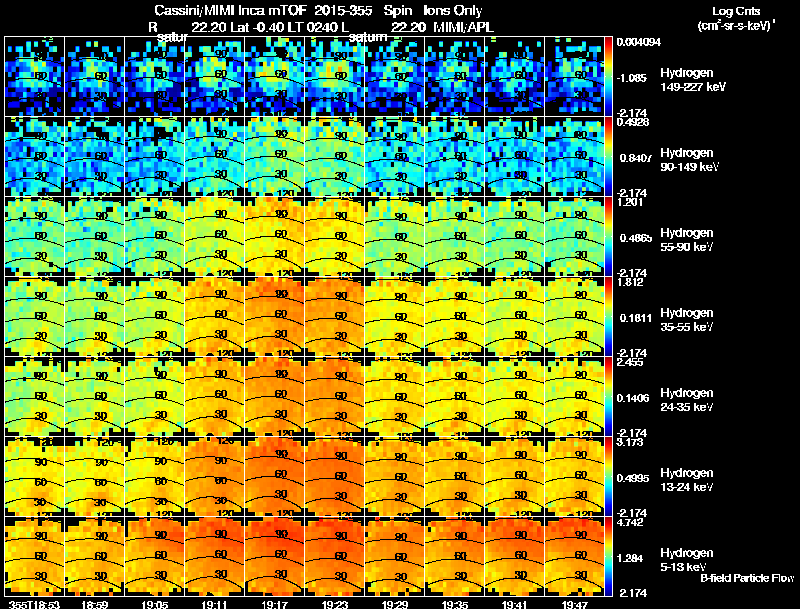This screenshot has height=609, width=800.
Task: Open the 24-35 keV image panel at 19:11
Action: click(x=214, y=397)
